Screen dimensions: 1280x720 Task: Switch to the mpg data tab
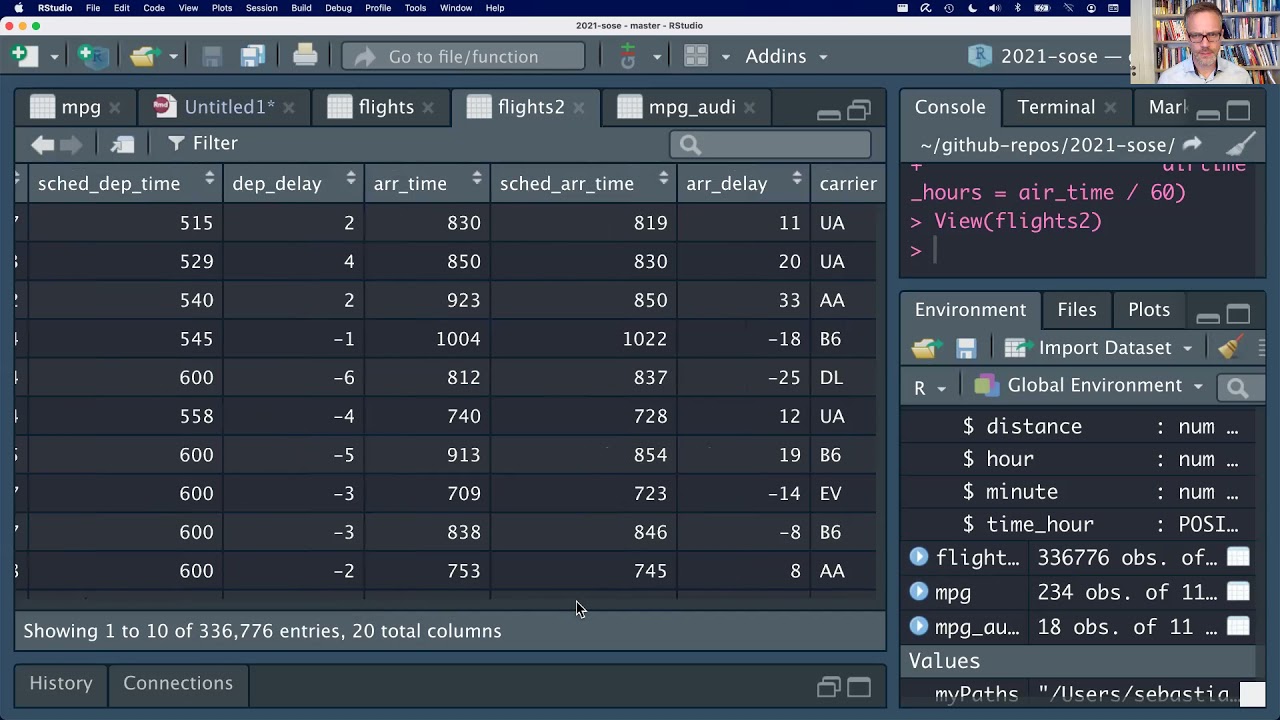[x=80, y=107]
